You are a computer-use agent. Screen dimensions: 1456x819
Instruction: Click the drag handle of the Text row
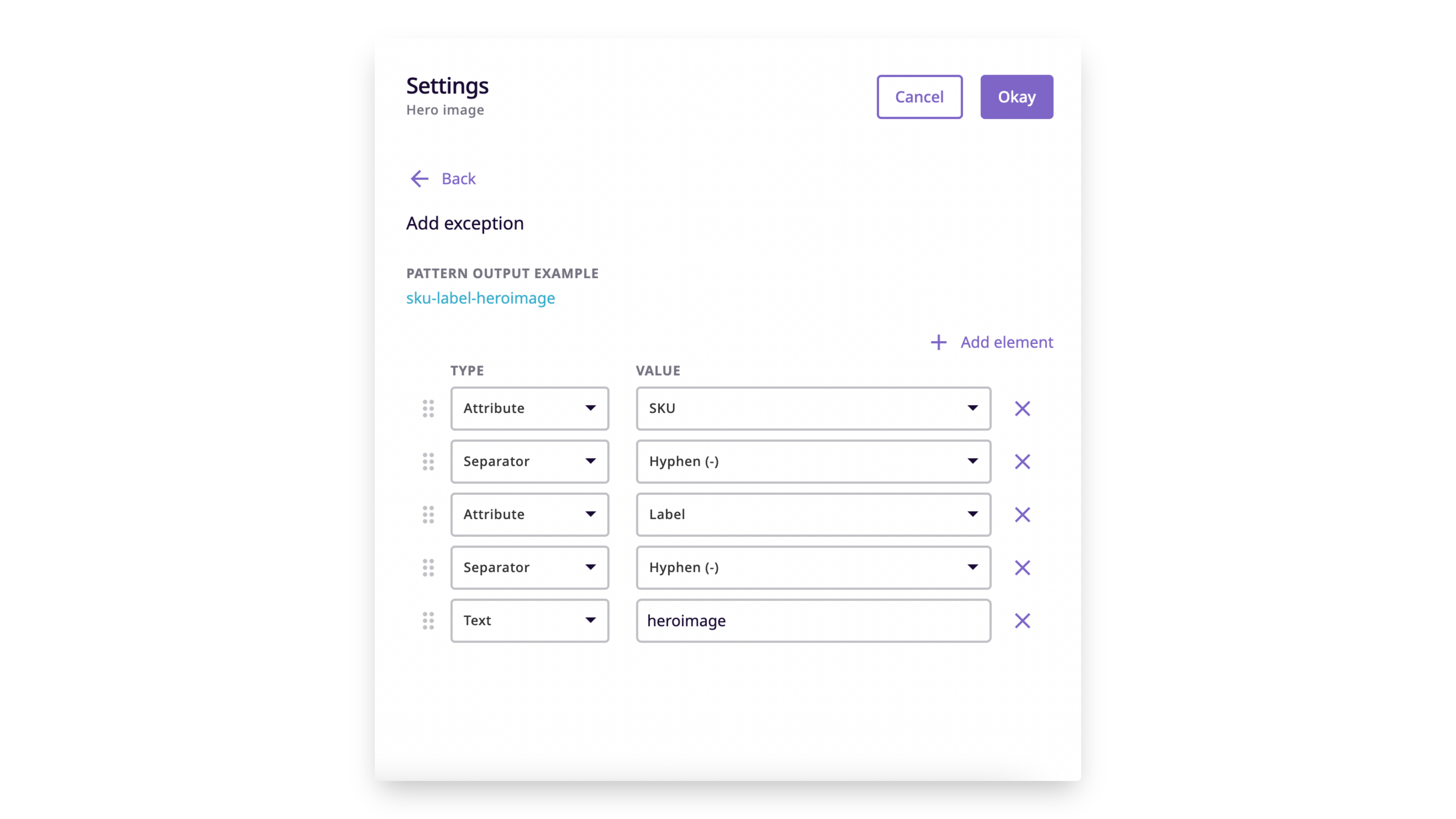428,621
